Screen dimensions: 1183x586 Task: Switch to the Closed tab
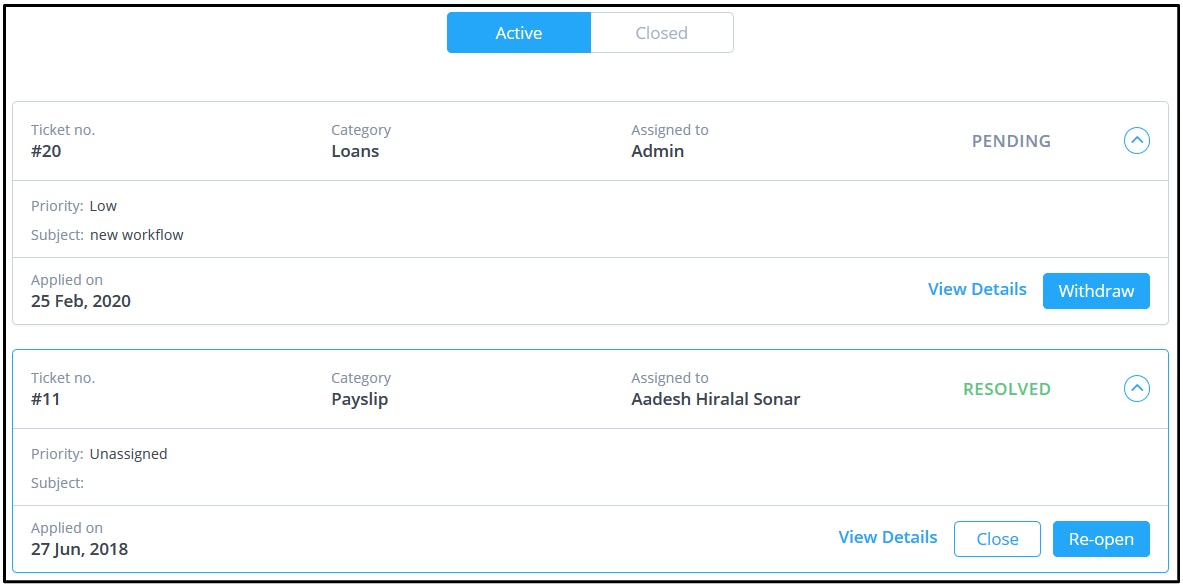point(661,32)
